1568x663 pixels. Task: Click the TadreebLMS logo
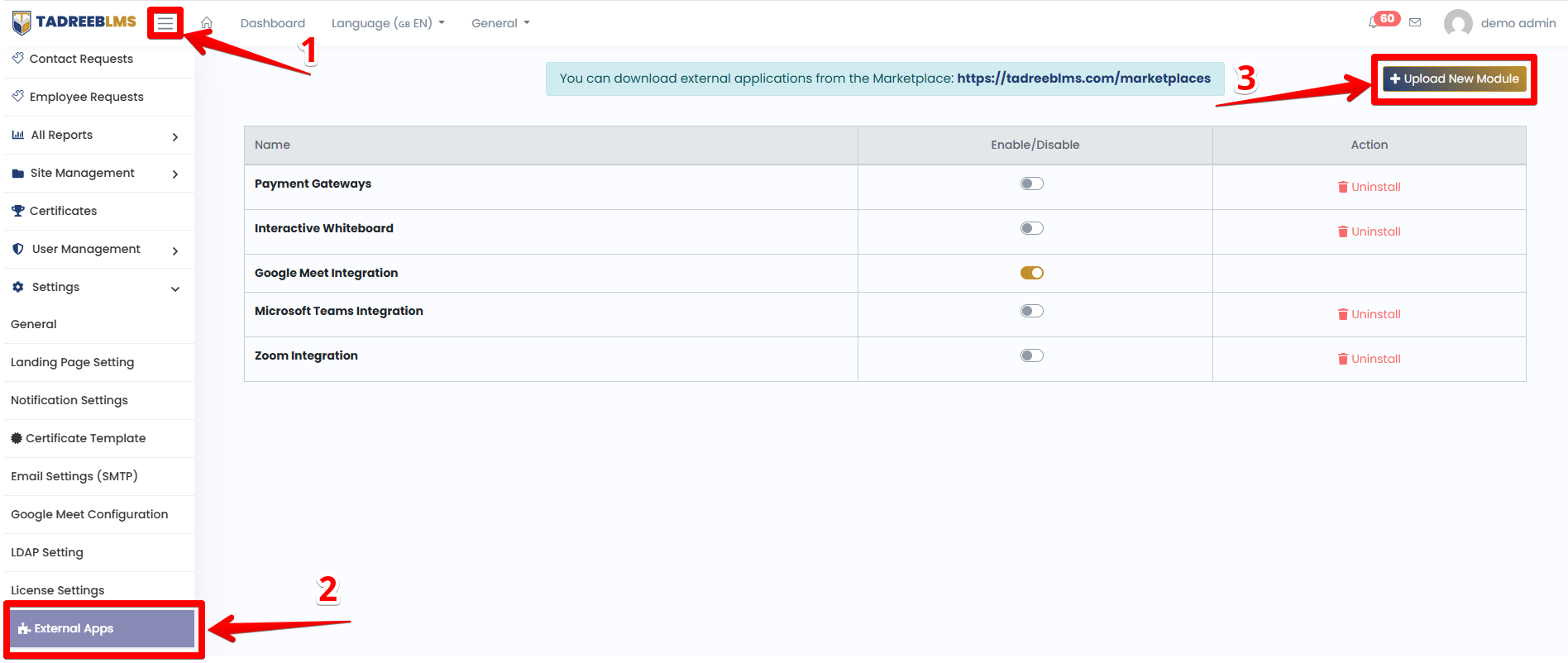click(74, 22)
